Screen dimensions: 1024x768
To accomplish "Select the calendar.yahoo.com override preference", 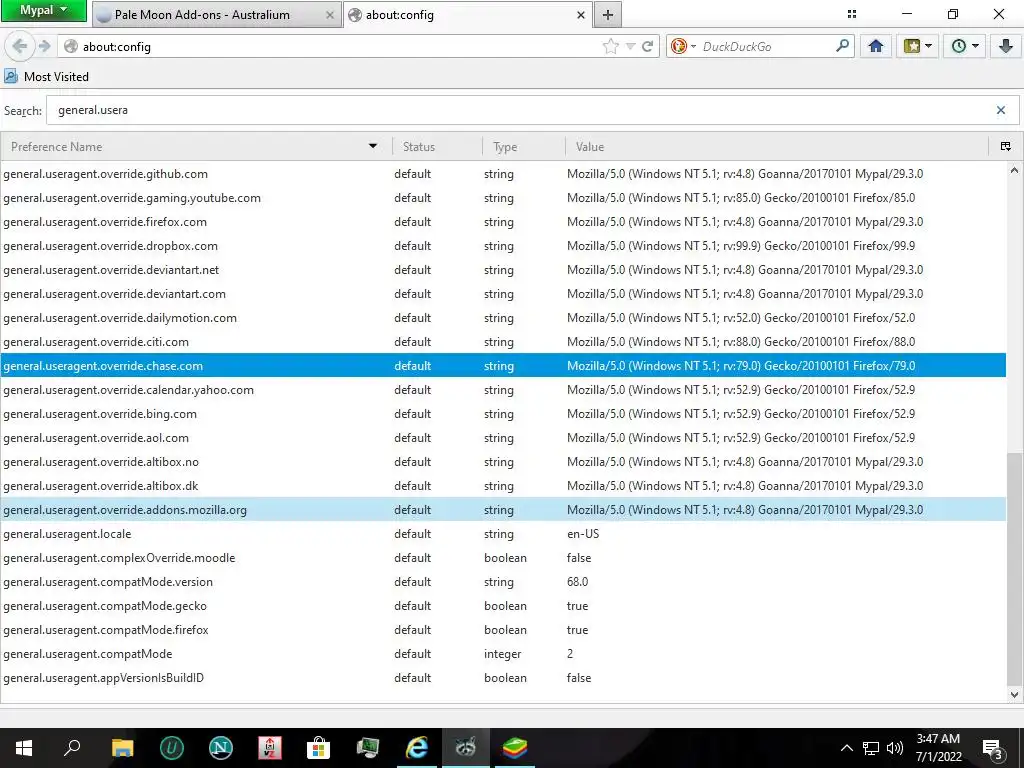I will [503, 390].
